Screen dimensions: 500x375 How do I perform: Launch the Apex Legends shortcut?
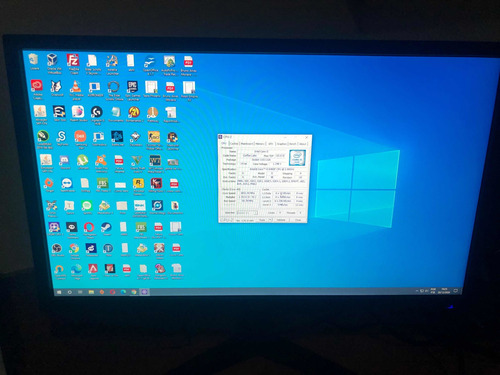click(x=93, y=272)
